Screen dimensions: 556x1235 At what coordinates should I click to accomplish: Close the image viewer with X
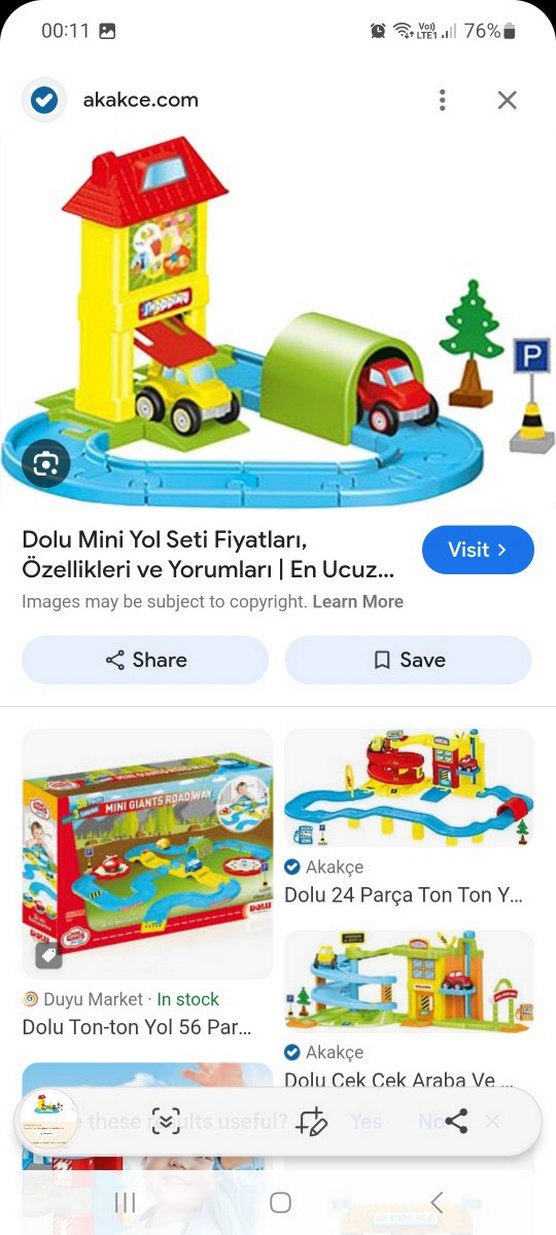(507, 100)
